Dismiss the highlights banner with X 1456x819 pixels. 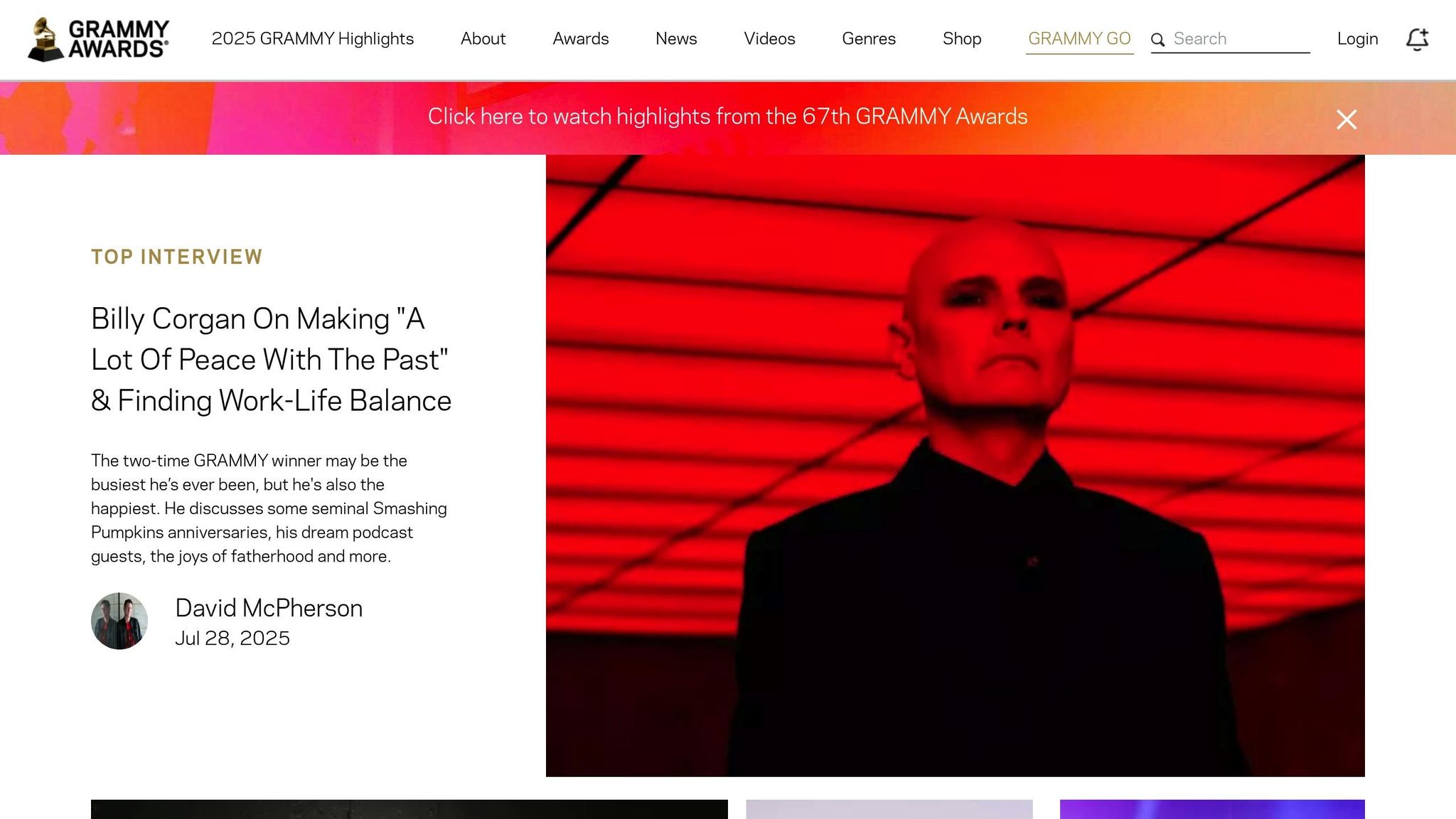pos(1347,119)
